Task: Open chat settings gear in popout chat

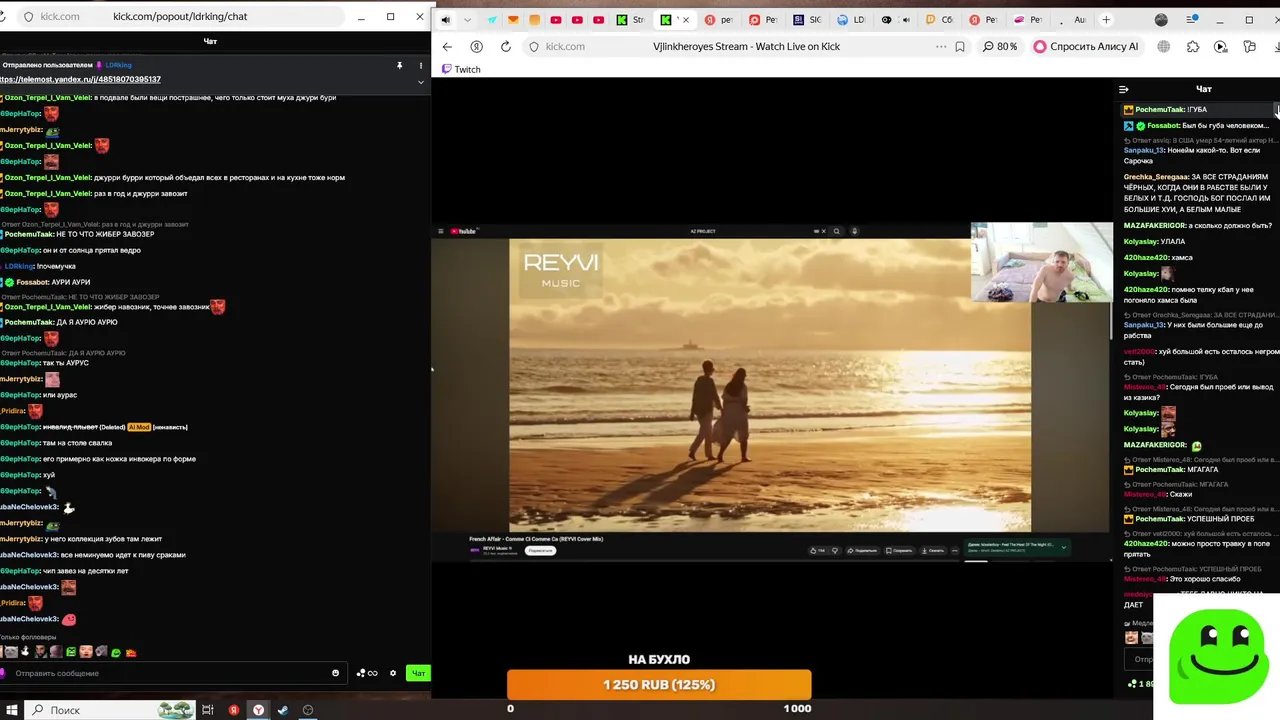Action: click(393, 673)
